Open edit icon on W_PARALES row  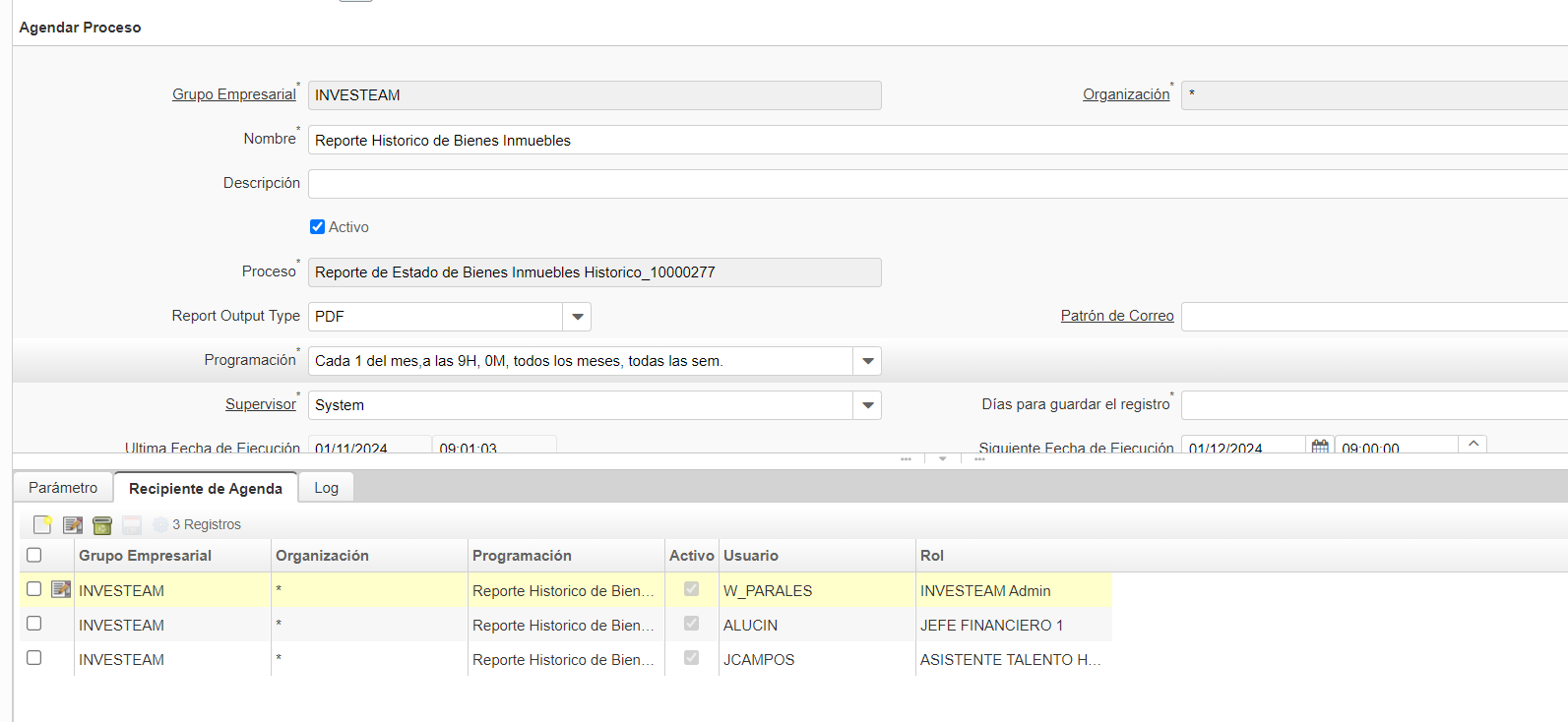click(x=61, y=589)
